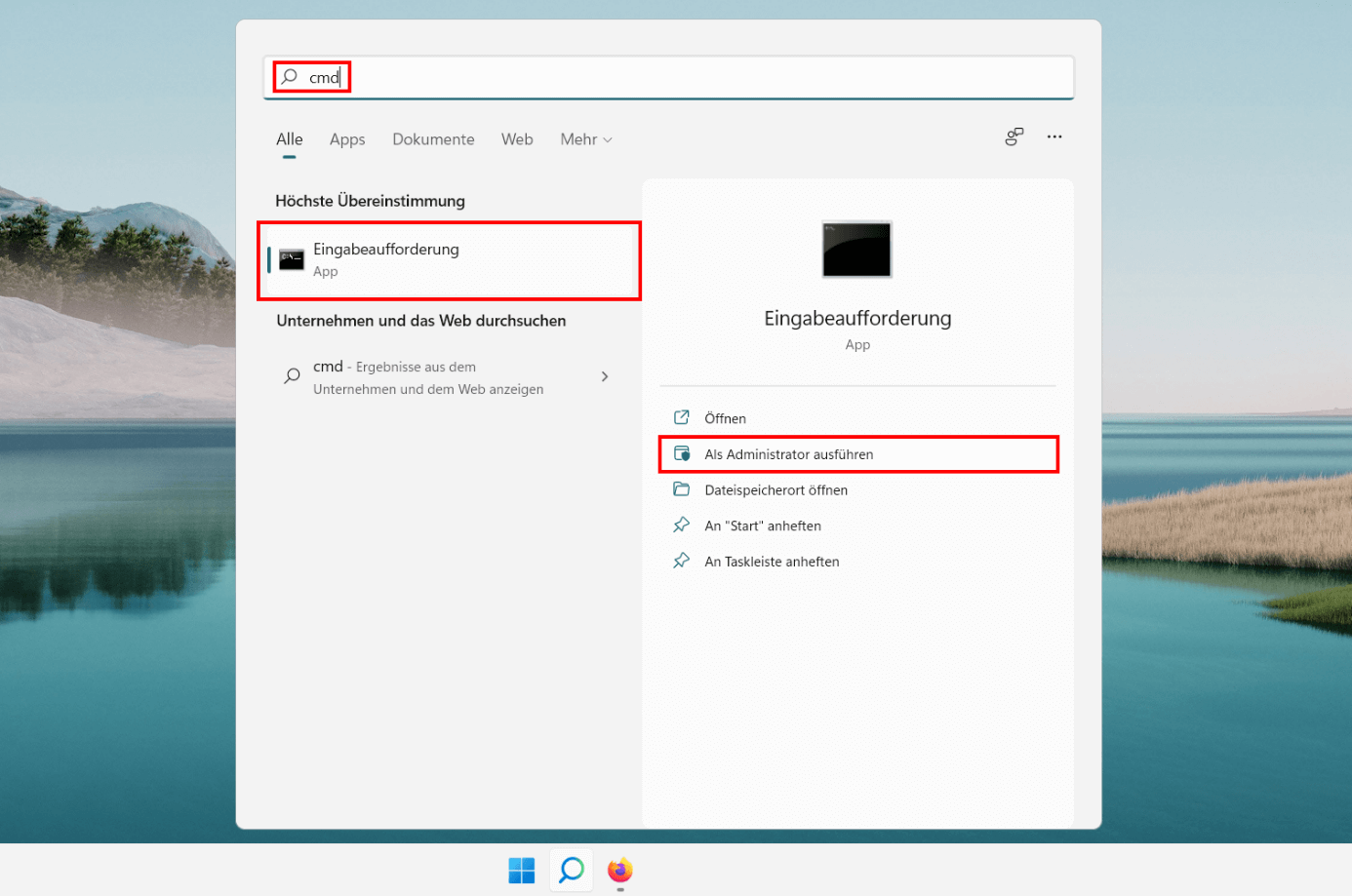Open the Windows Start button in the taskbar
The image size is (1352, 896).
click(522, 870)
